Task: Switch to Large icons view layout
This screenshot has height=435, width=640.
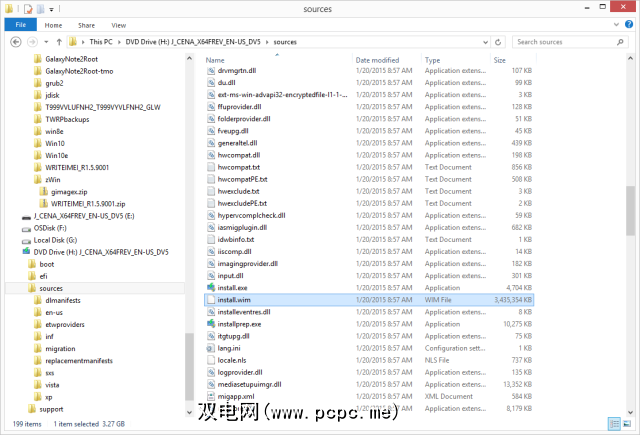Action: tap(627, 424)
